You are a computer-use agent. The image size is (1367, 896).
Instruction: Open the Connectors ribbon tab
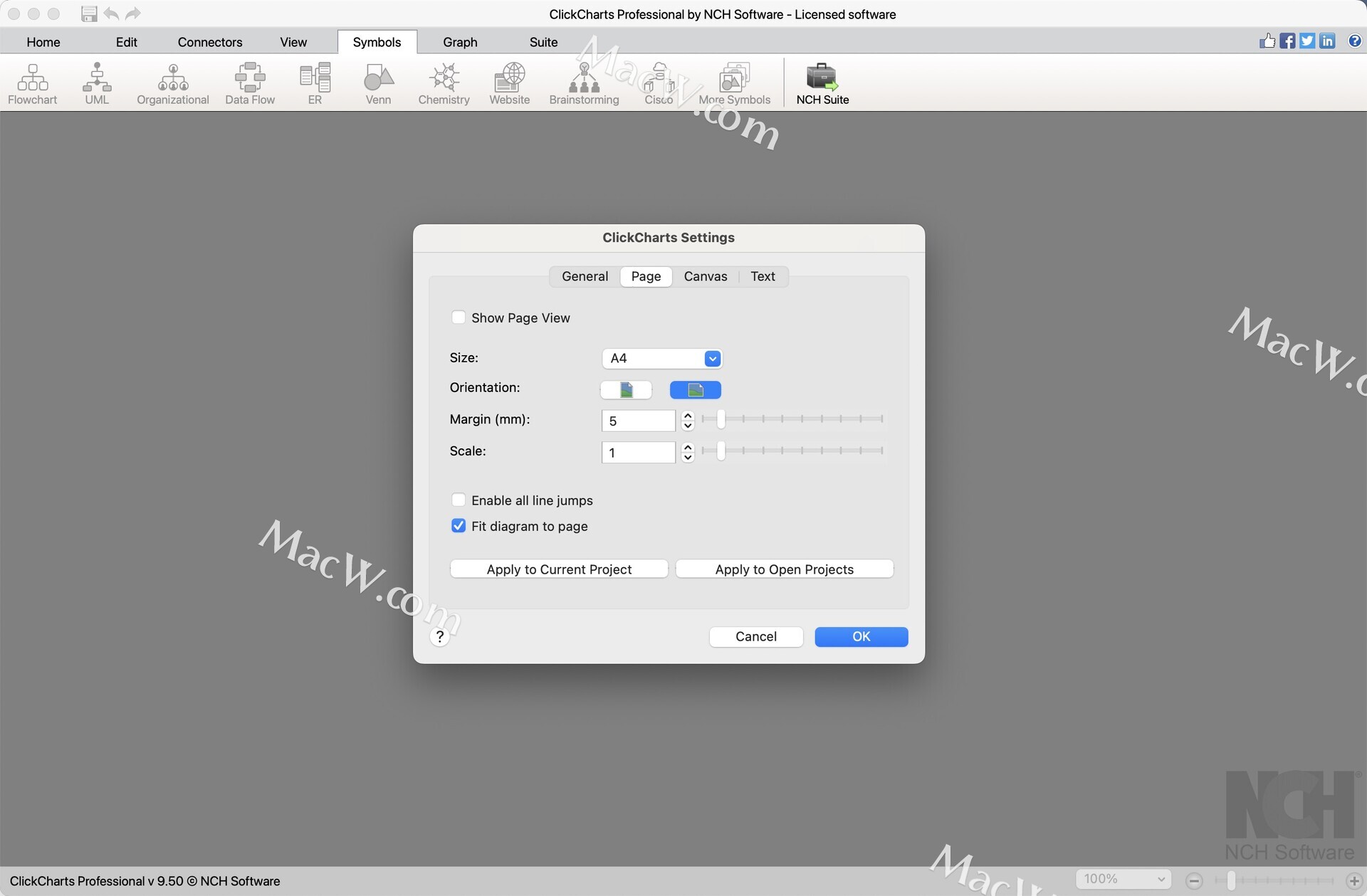(x=210, y=42)
